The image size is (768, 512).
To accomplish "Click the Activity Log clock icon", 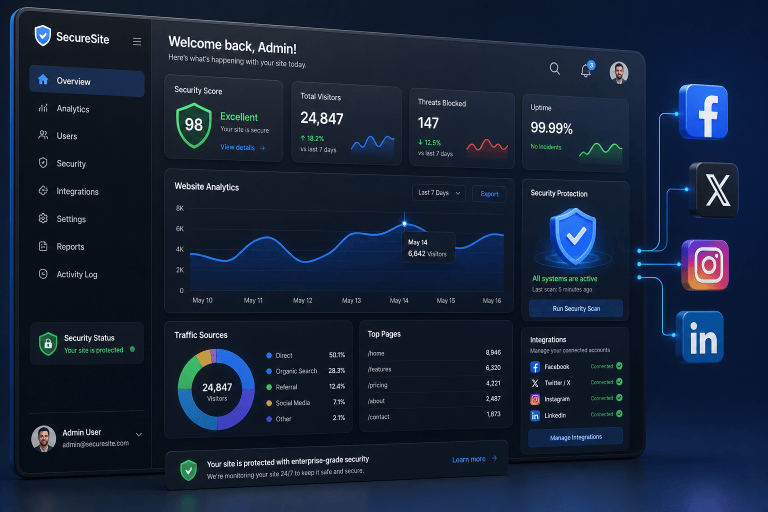I will coord(43,274).
